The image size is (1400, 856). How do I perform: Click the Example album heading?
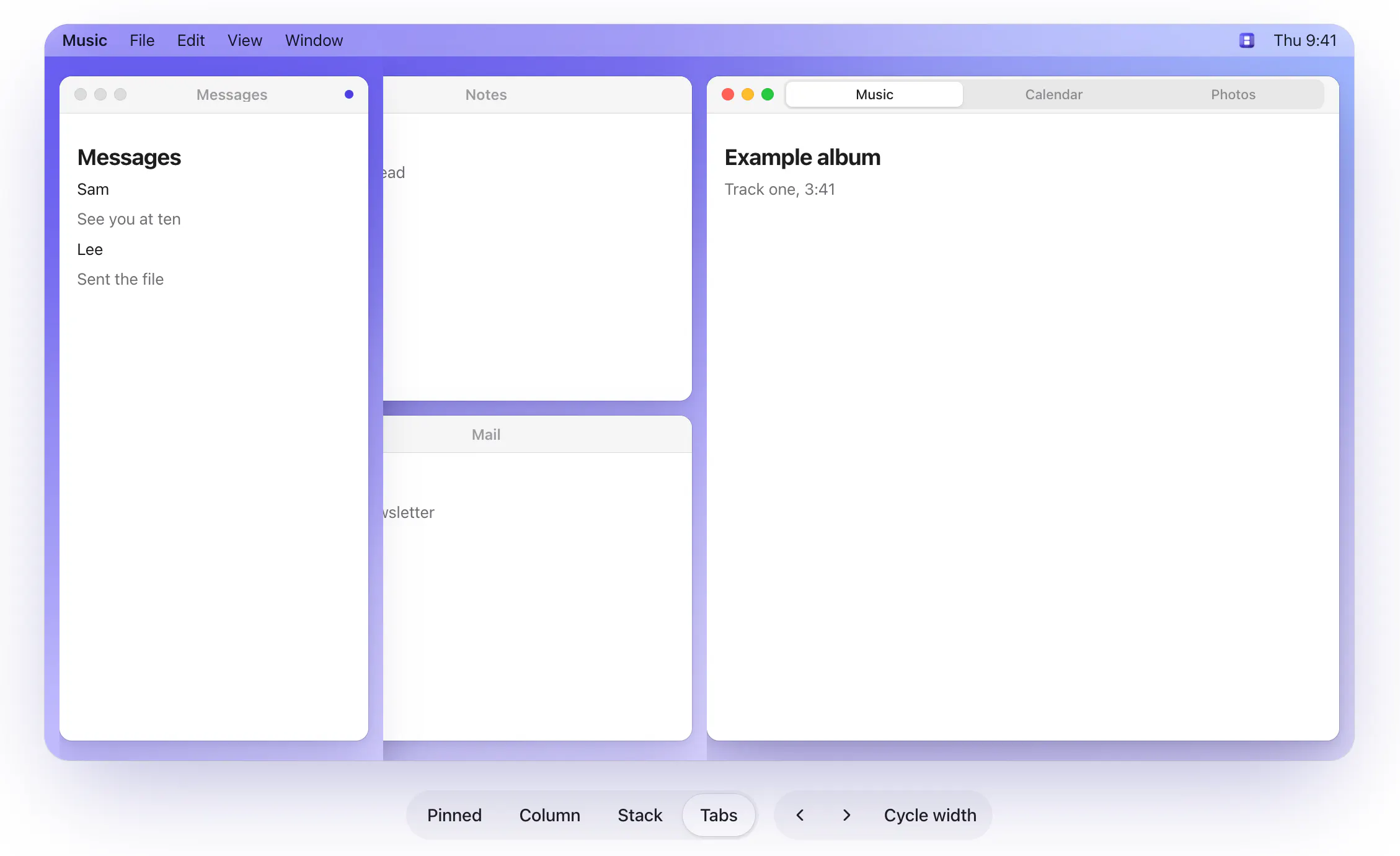click(802, 158)
